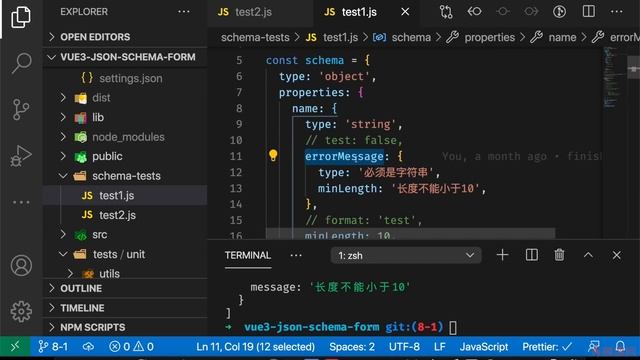Go to next change arrow icon

(531, 11)
